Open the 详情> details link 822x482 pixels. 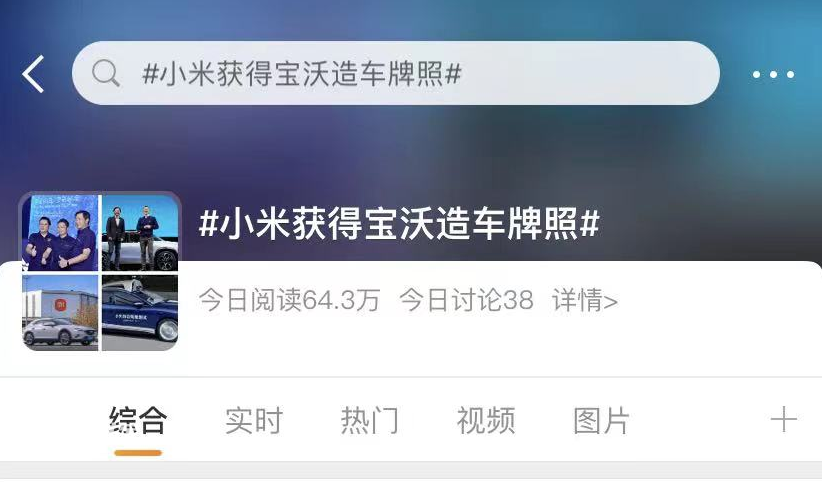585,301
